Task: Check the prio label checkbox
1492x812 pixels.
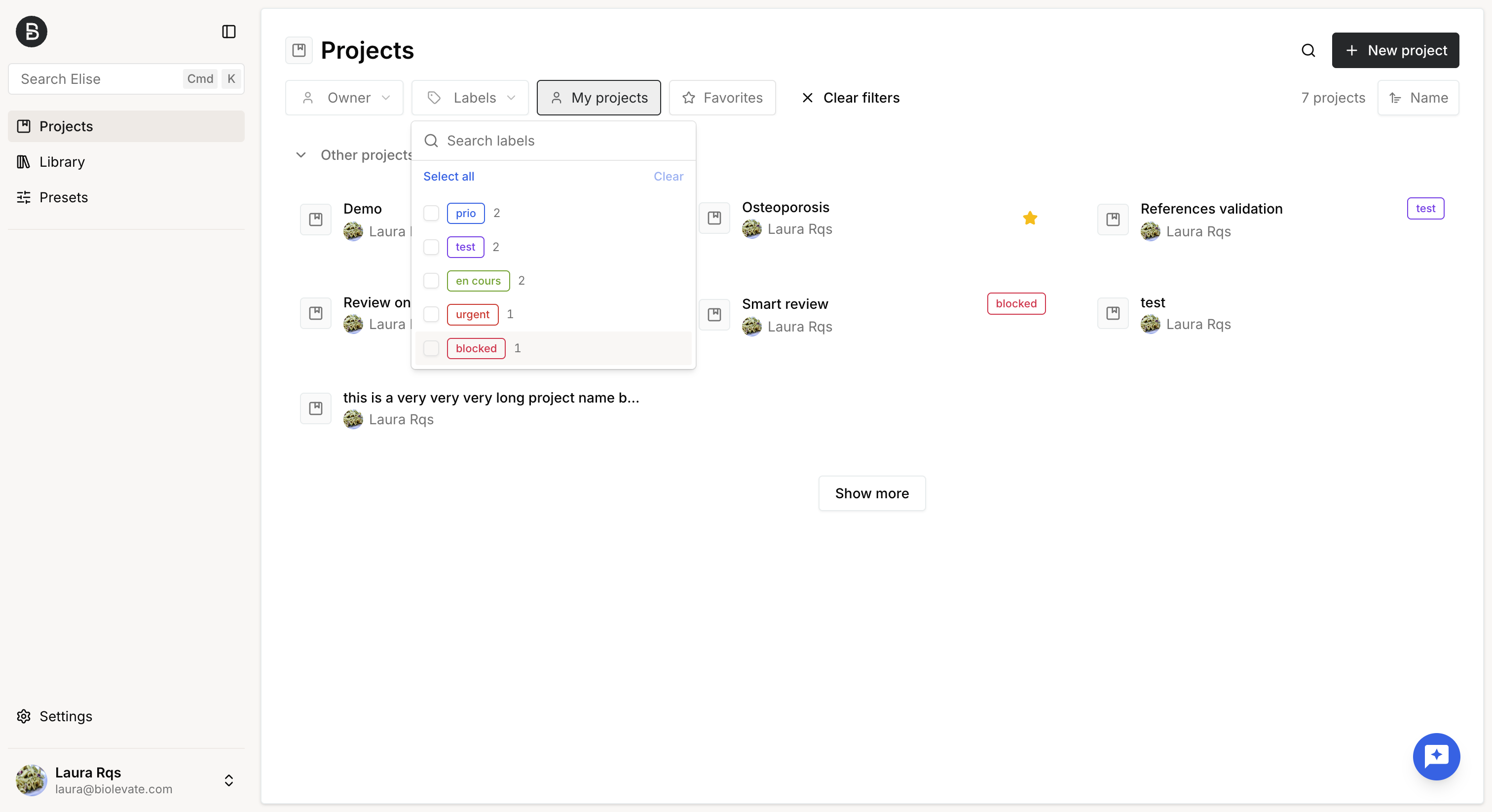Action: click(431, 213)
